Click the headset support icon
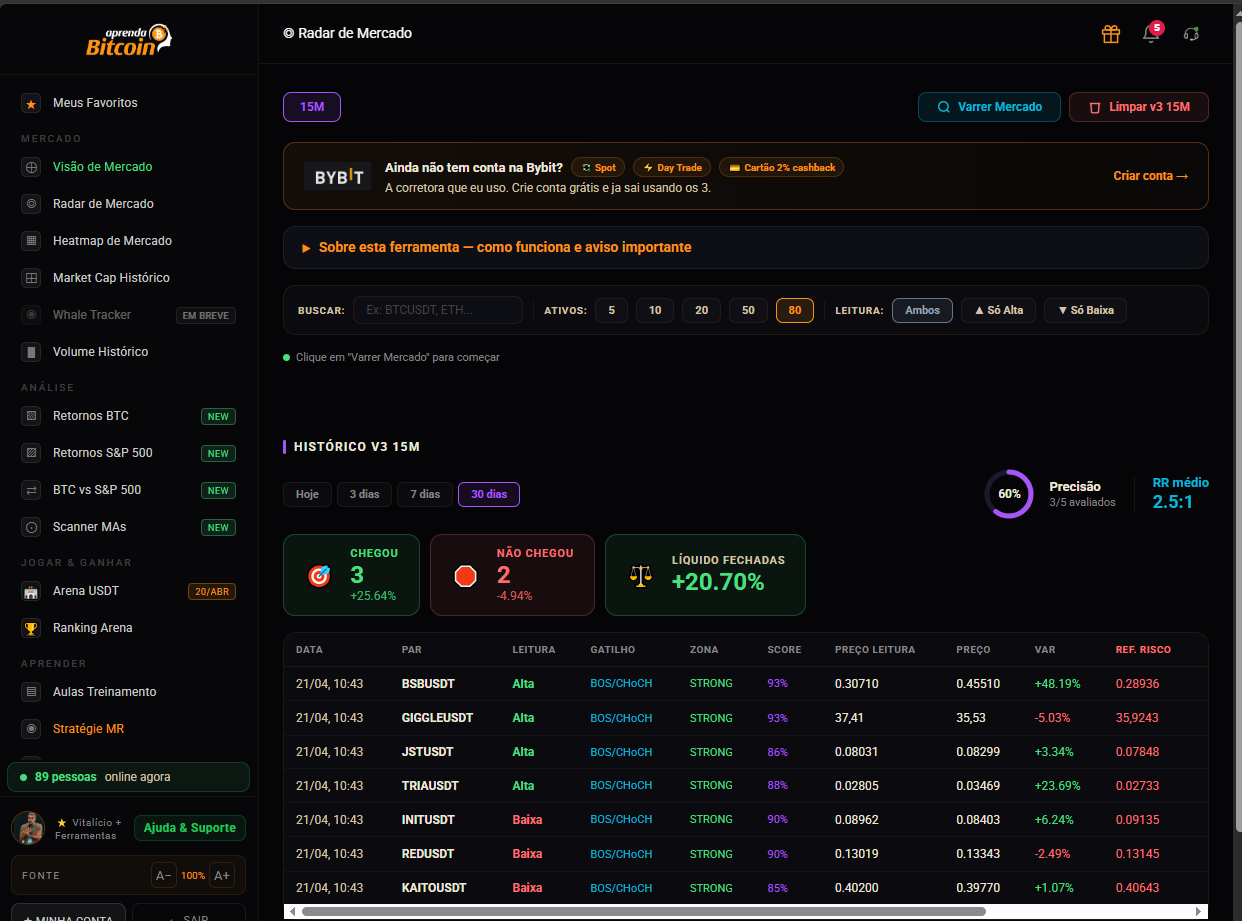The height and width of the screenshot is (921, 1242). pos(1191,34)
